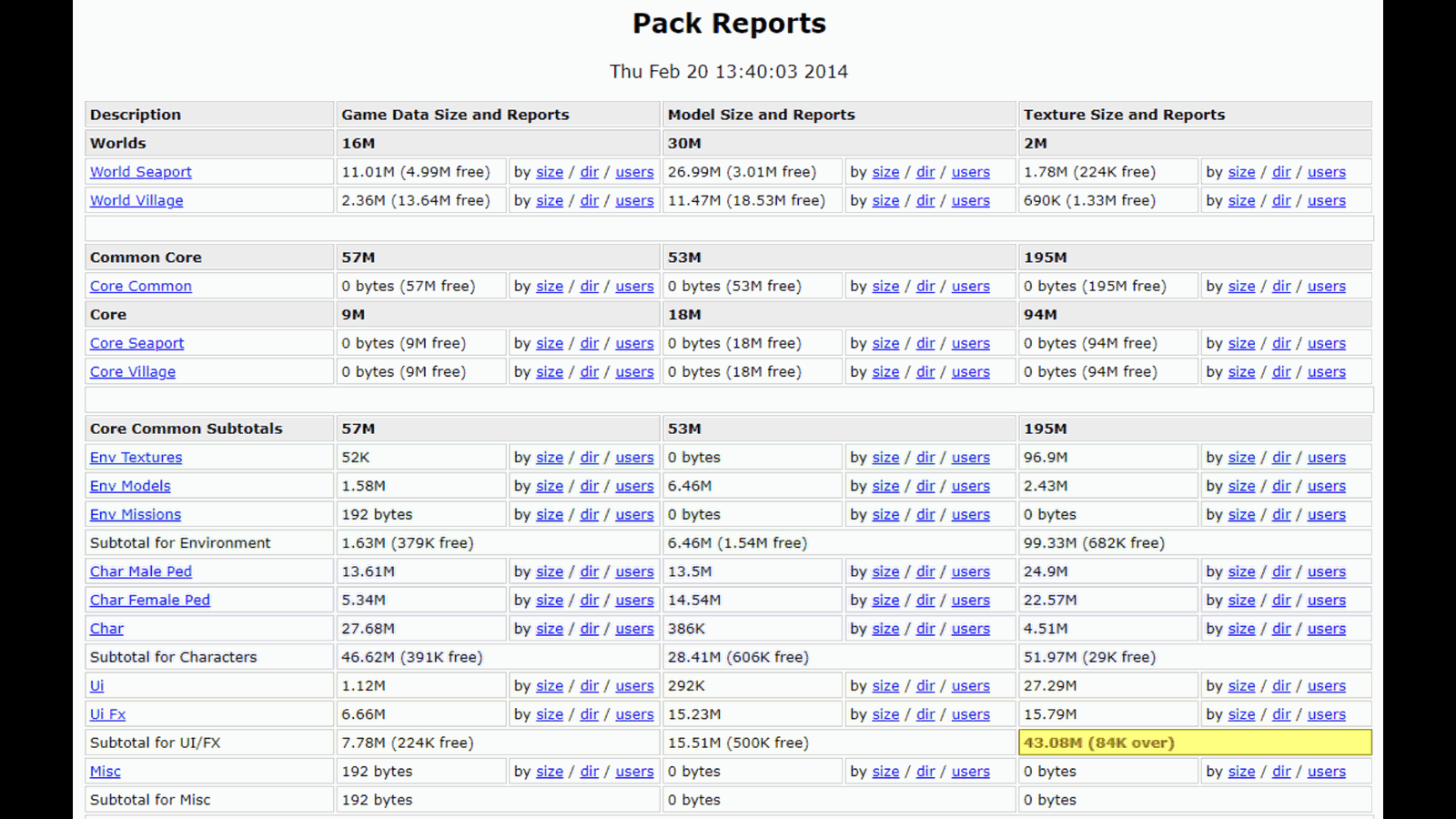
Task: View Env Textures texture report by size
Action: [1241, 457]
